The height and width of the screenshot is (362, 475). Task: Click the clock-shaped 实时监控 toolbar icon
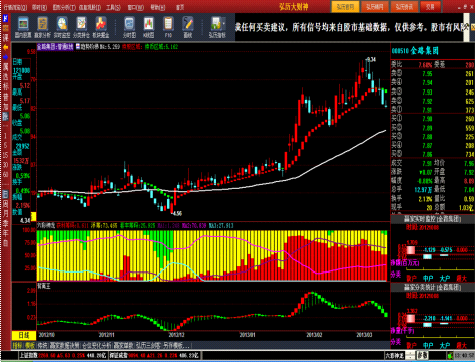(x=62, y=27)
